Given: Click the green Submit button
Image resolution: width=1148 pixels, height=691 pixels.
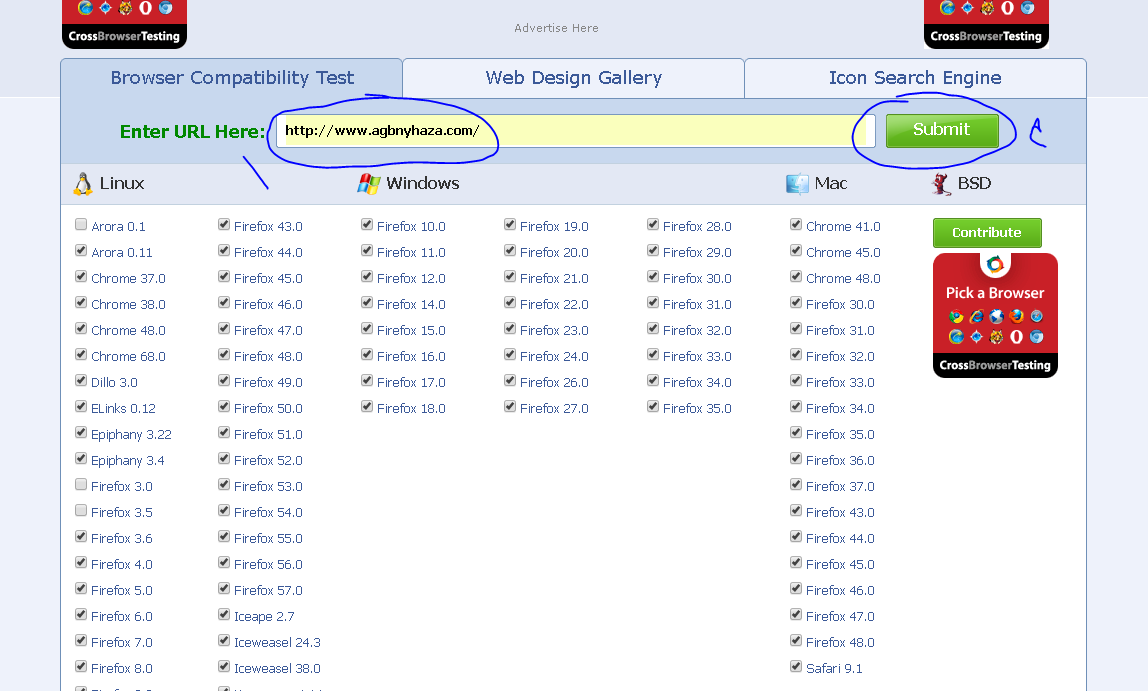Looking at the screenshot, I should click(942, 130).
